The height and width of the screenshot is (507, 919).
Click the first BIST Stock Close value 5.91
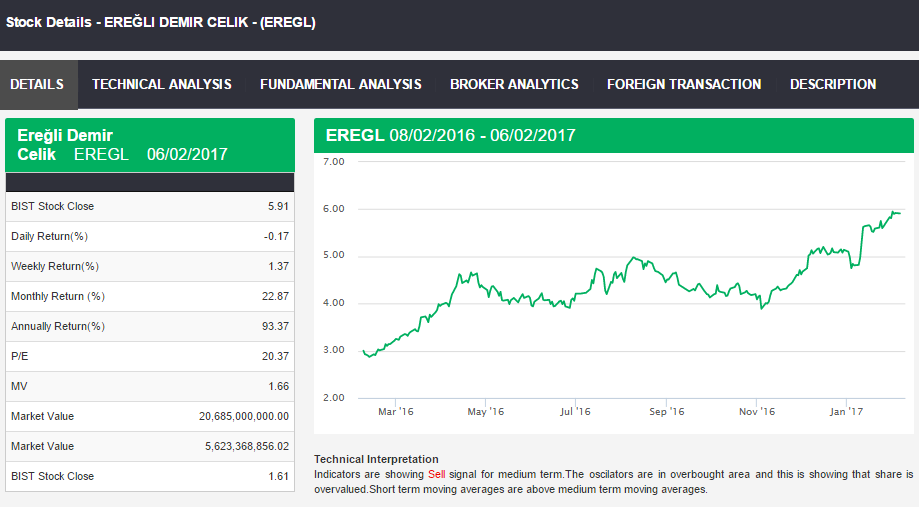pos(278,206)
